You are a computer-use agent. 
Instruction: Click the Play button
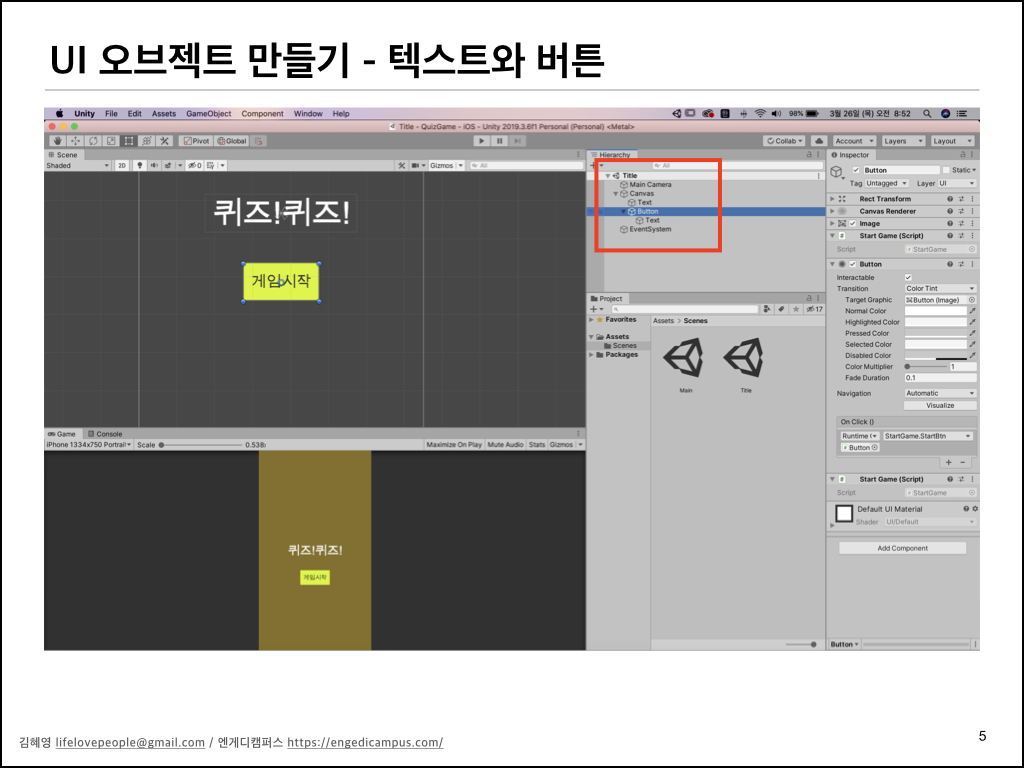coord(481,140)
